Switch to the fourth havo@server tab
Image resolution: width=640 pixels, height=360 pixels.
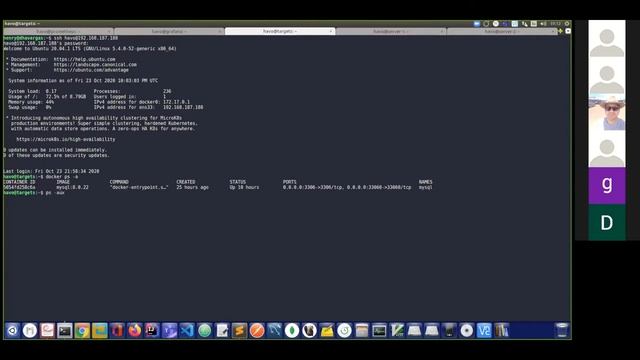[391, 31]
